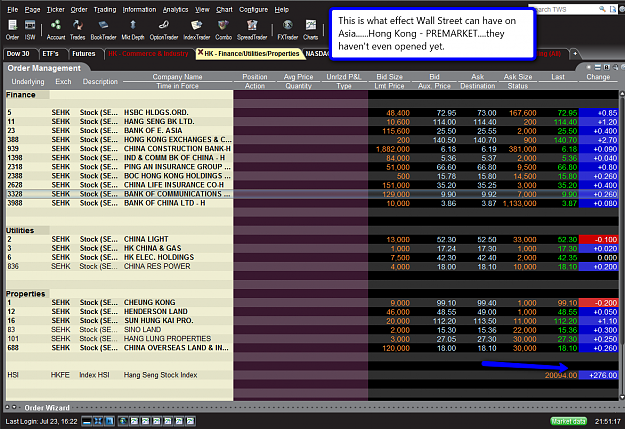Click the Last Login status text
Image resolution: width=625 pixels, height=429 pixels.
(41, 421)
